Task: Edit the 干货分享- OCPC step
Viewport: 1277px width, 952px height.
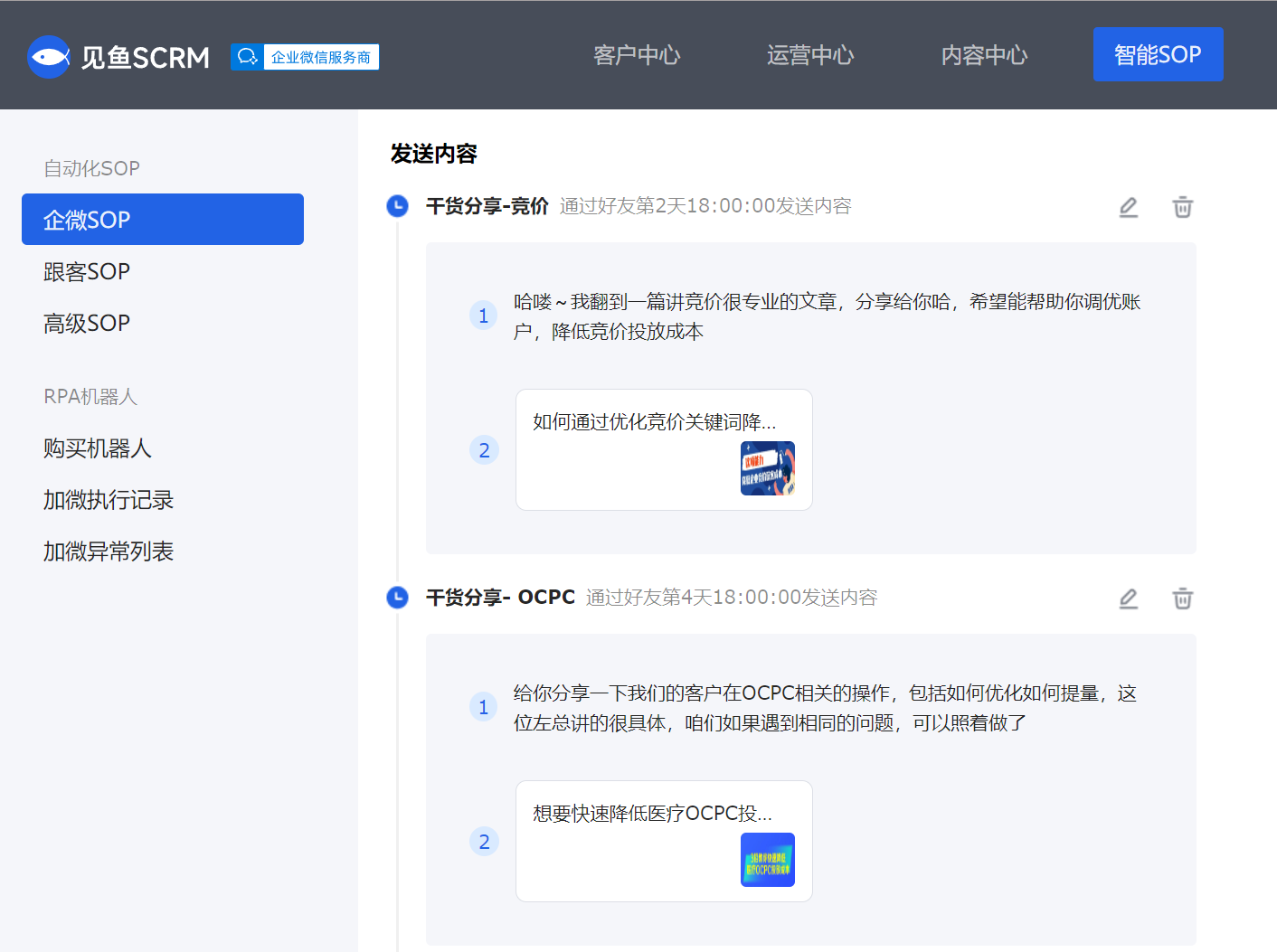Action: click(x=1128, y=599)
